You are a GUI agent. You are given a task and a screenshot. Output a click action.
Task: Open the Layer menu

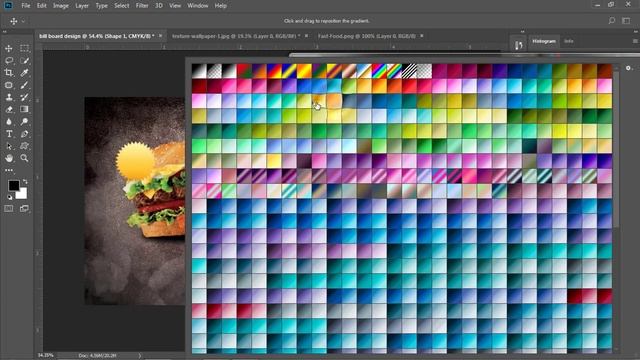(82, 6)
